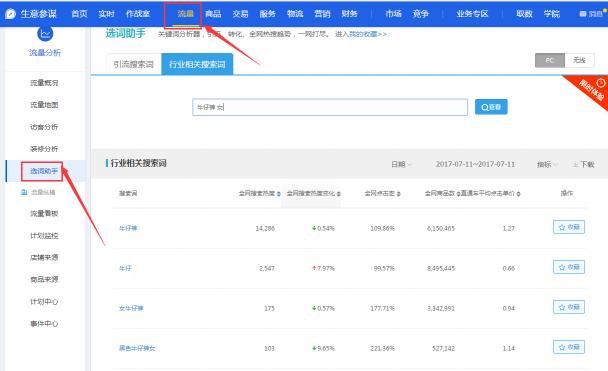Click the info icon beside 全网点击率 column
Viewport: 608px width, 371px height.
pyautogui.click(x=399, y=193)
